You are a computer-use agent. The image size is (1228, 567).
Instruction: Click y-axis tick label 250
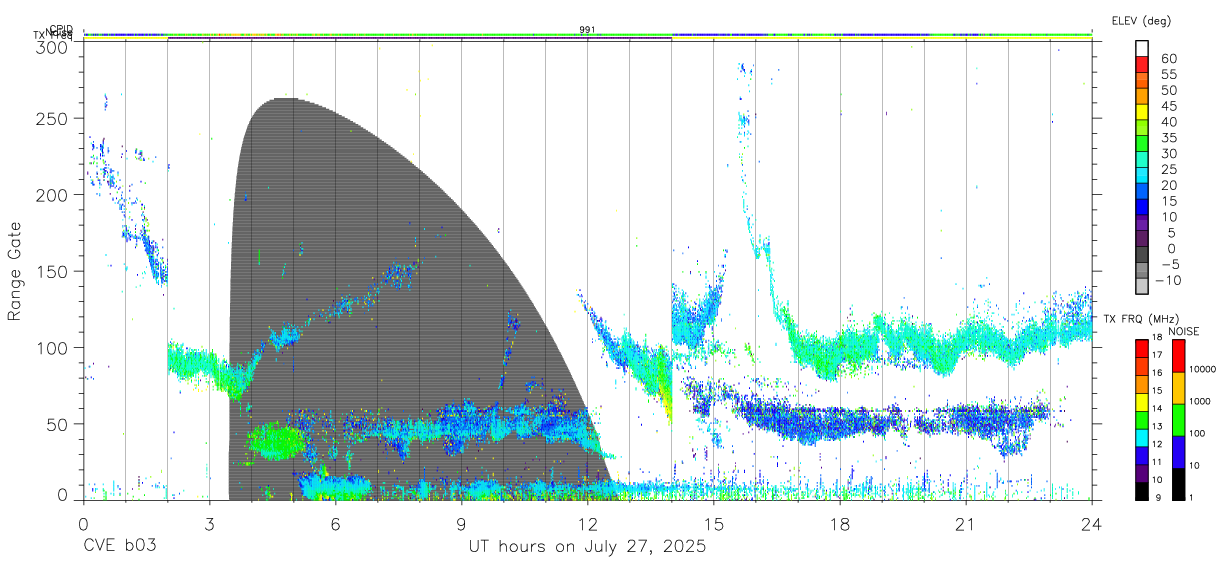(x=53, y=119)
